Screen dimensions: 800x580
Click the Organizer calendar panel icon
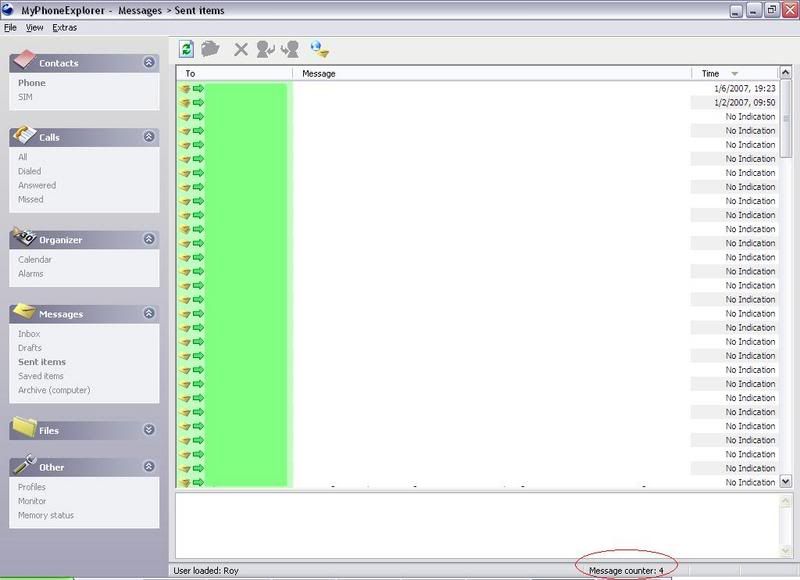[x=23, y=238]
